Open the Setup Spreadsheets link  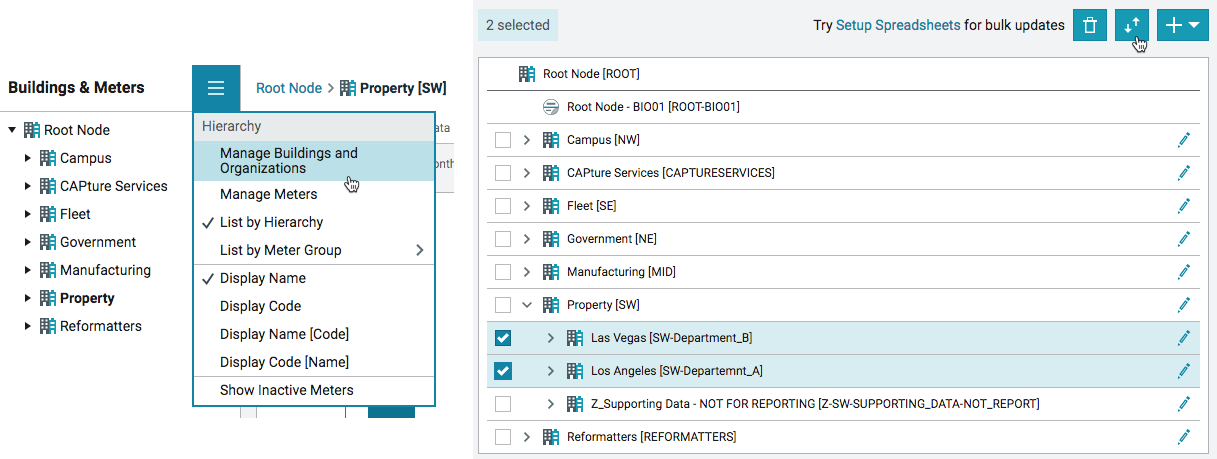click(x=898, y=25)
